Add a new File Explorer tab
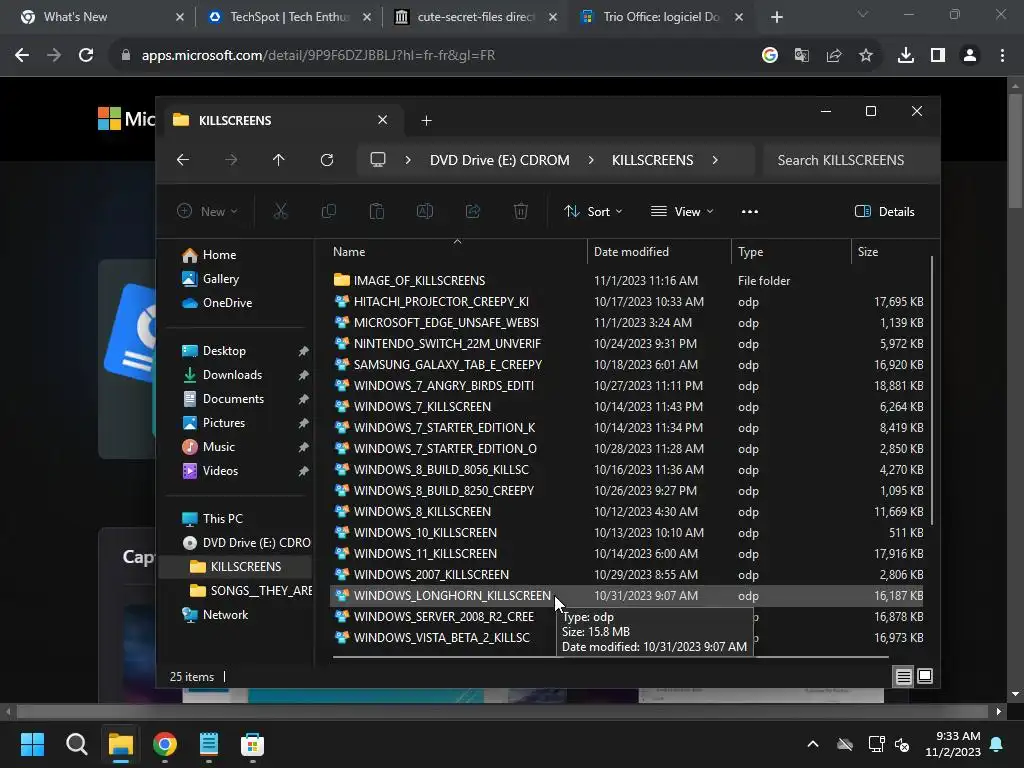 426,120
